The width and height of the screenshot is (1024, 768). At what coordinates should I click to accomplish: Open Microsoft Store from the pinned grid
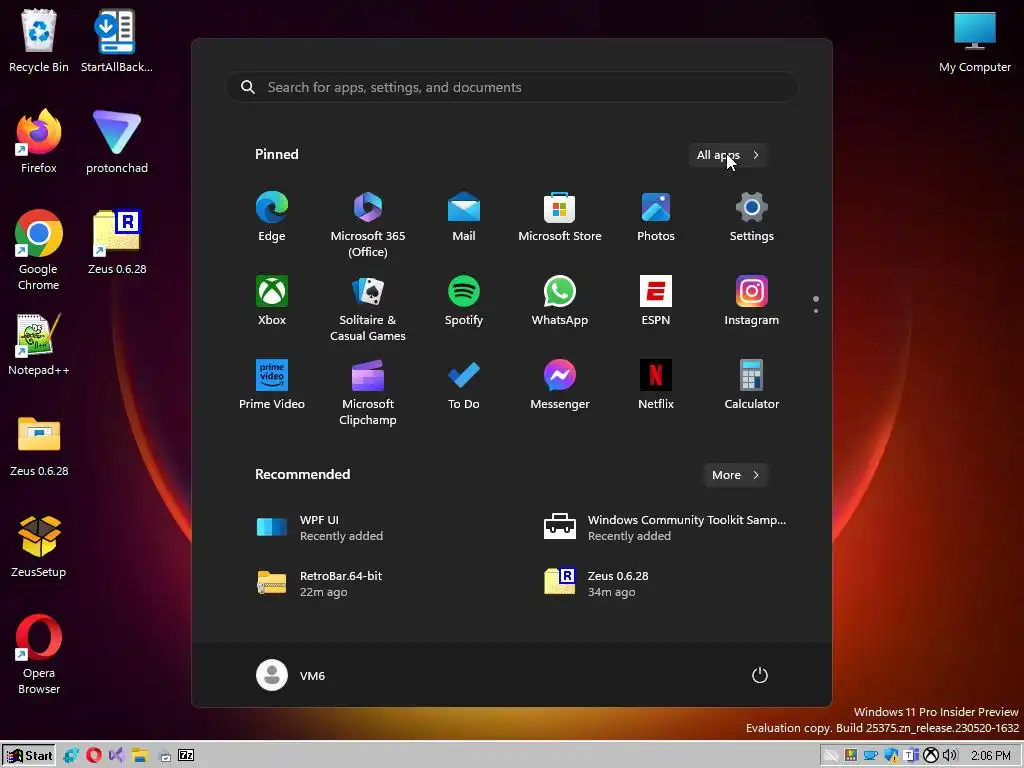pos(560,217)
